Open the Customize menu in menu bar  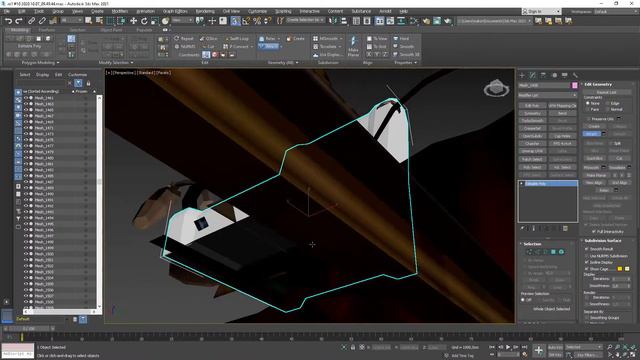tap(258, 11)
